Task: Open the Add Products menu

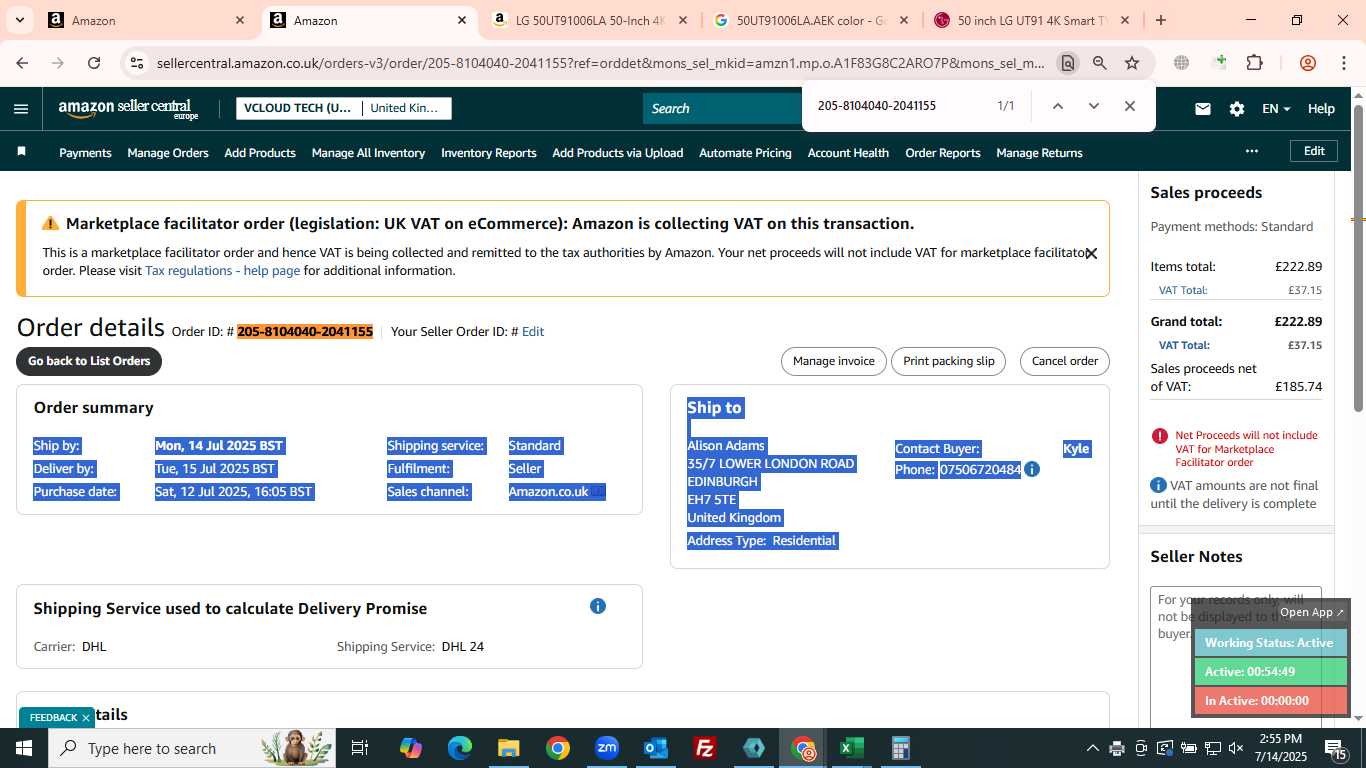Action: (x=260, y=153)
